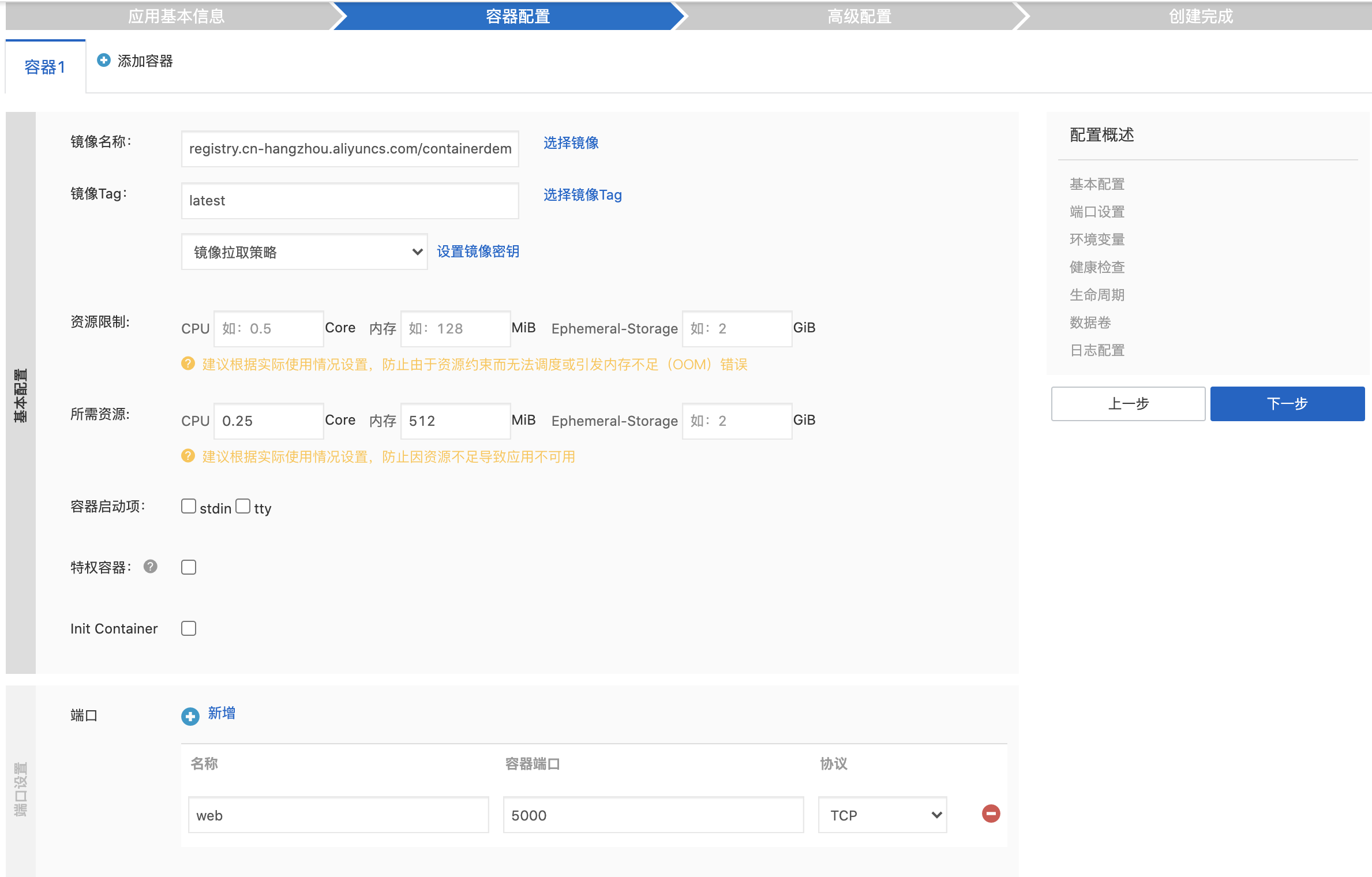
Task: Check the Init Container checkbox
Action: tap(189, 628)
